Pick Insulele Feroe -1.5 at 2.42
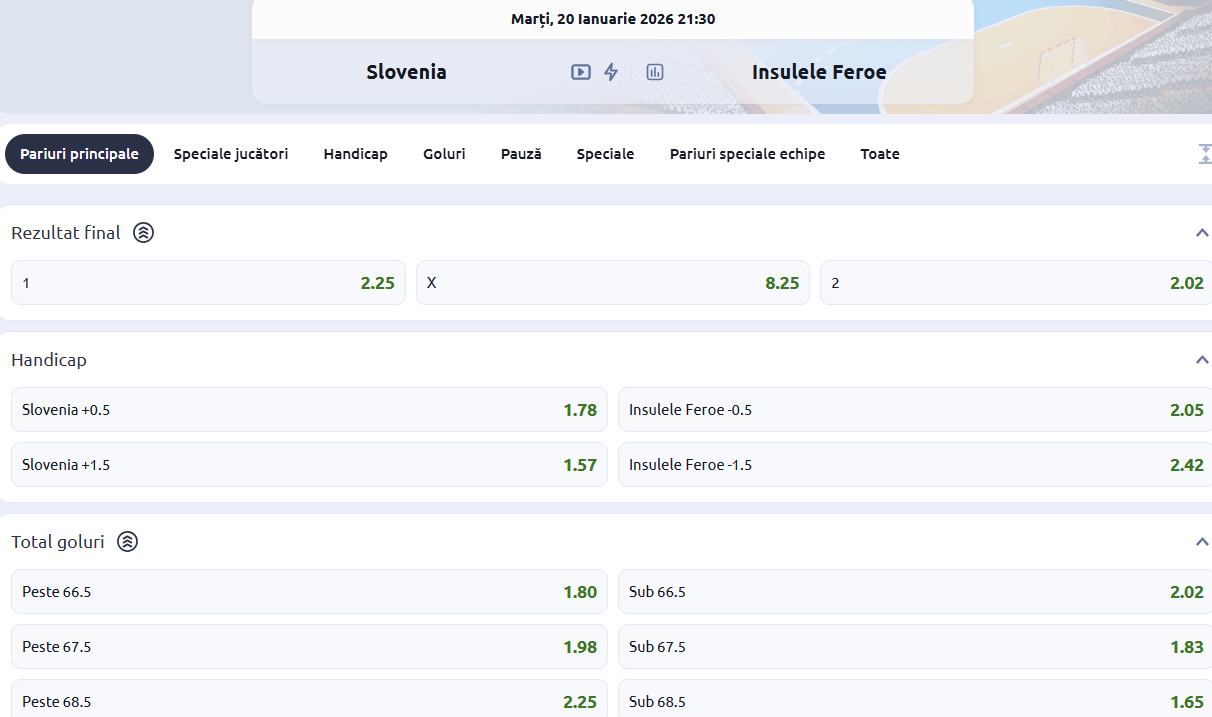Viewport: 1212px width, 717px height. [915, 464]
